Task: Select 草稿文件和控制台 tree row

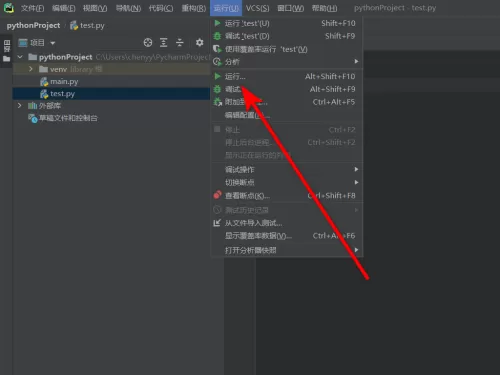Action: coord(111,118)
